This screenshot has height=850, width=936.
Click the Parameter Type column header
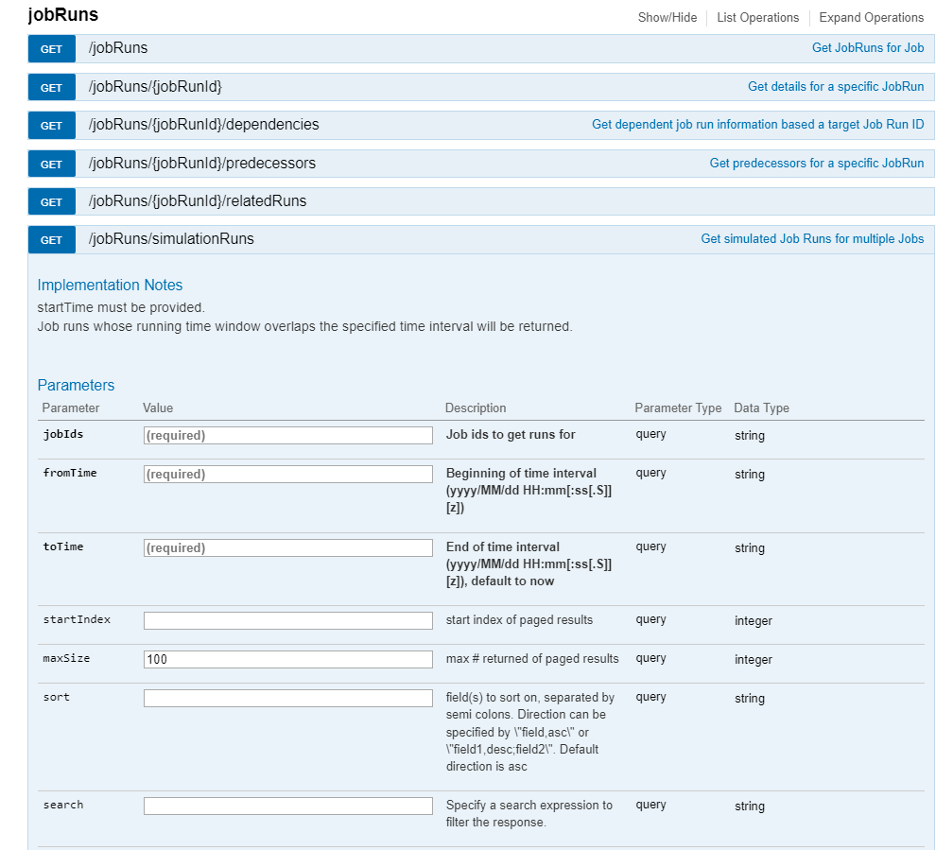pyautogui.click(x=678, y=408)
